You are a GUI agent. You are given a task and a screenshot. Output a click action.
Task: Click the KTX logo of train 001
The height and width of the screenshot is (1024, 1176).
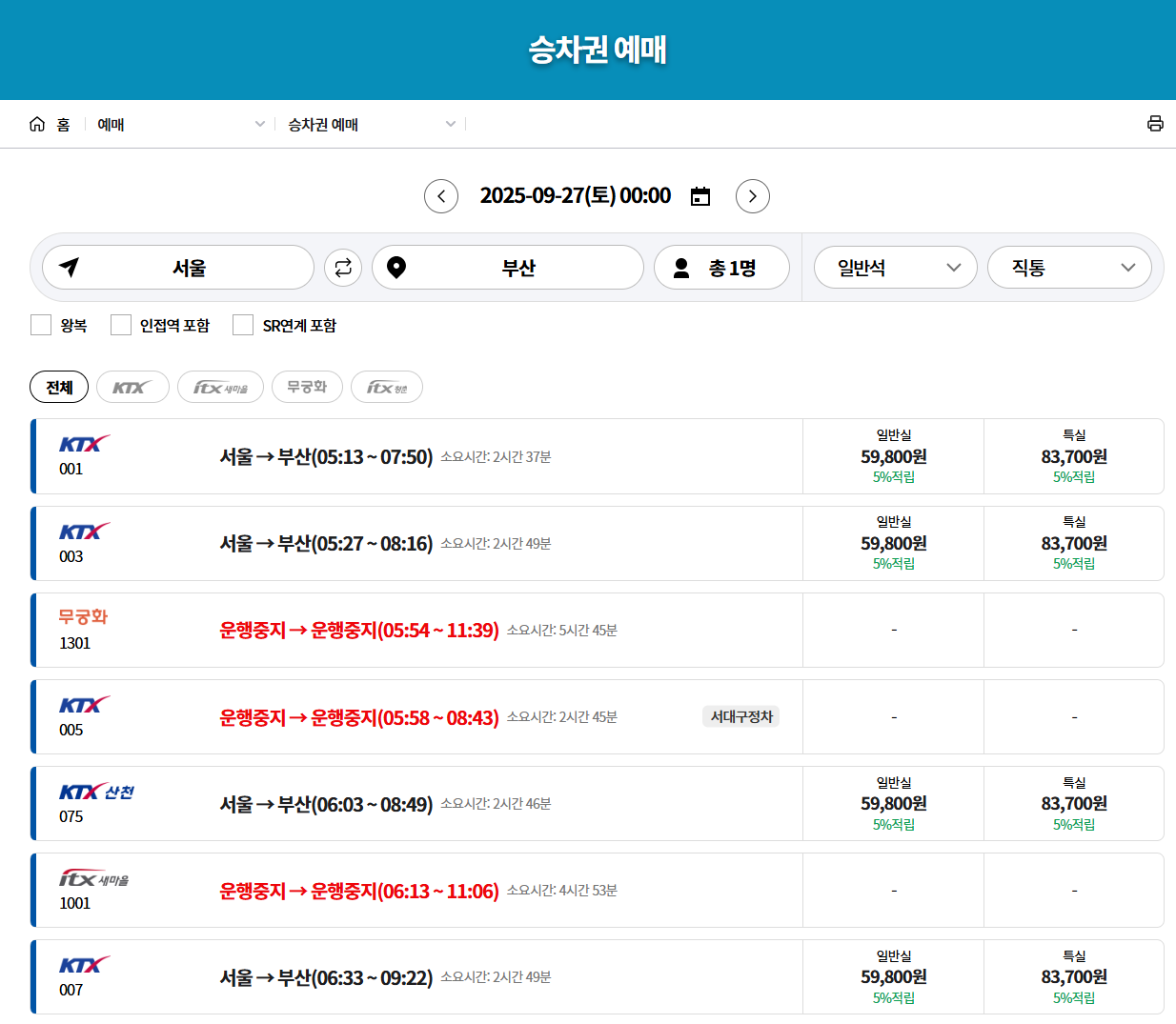coord(85,444)
